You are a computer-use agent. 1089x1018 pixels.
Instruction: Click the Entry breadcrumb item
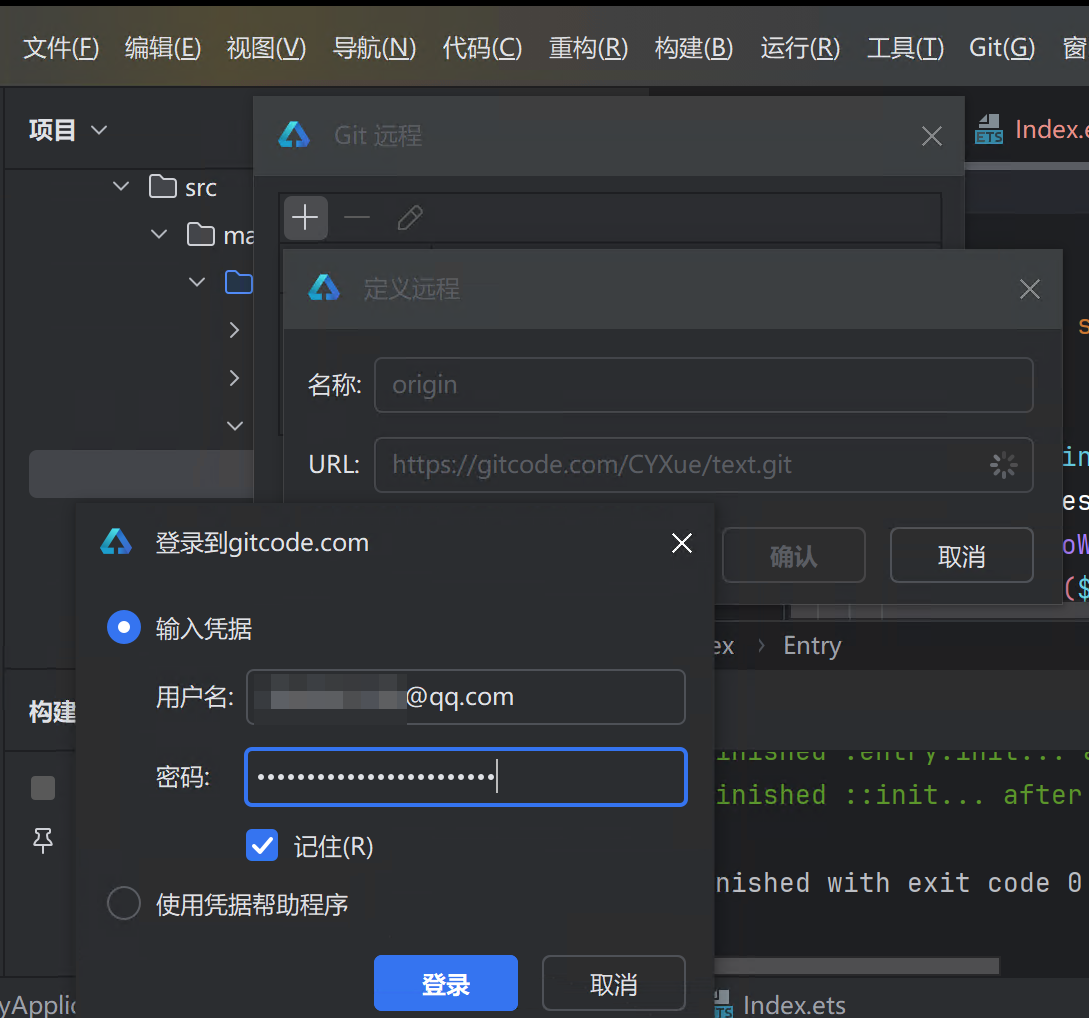[813, 646]
